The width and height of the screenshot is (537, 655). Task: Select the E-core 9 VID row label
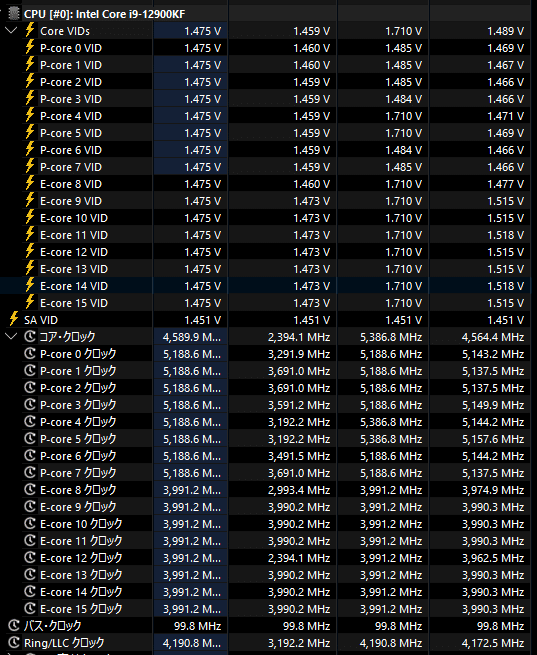point(71,201)
